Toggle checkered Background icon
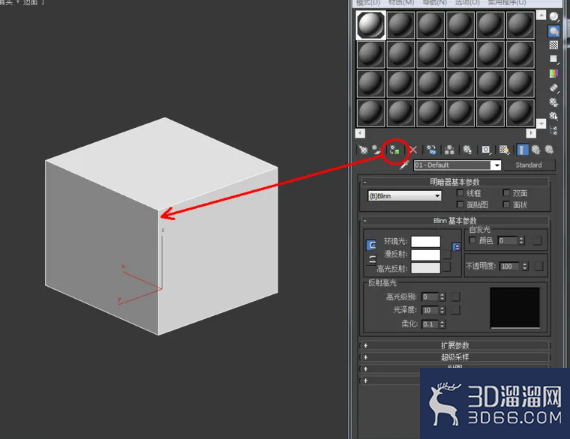This screenshot has height=439, width=570. 554,45
